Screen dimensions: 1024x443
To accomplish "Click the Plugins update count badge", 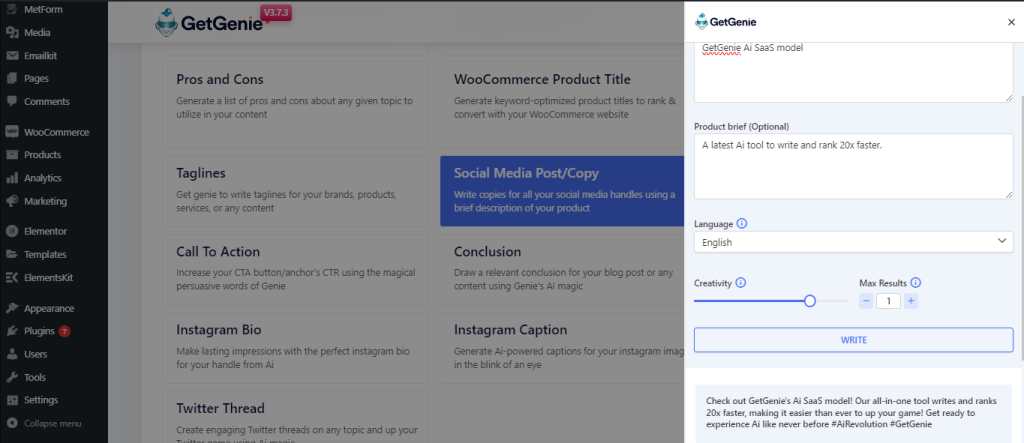I will [64, 331].
